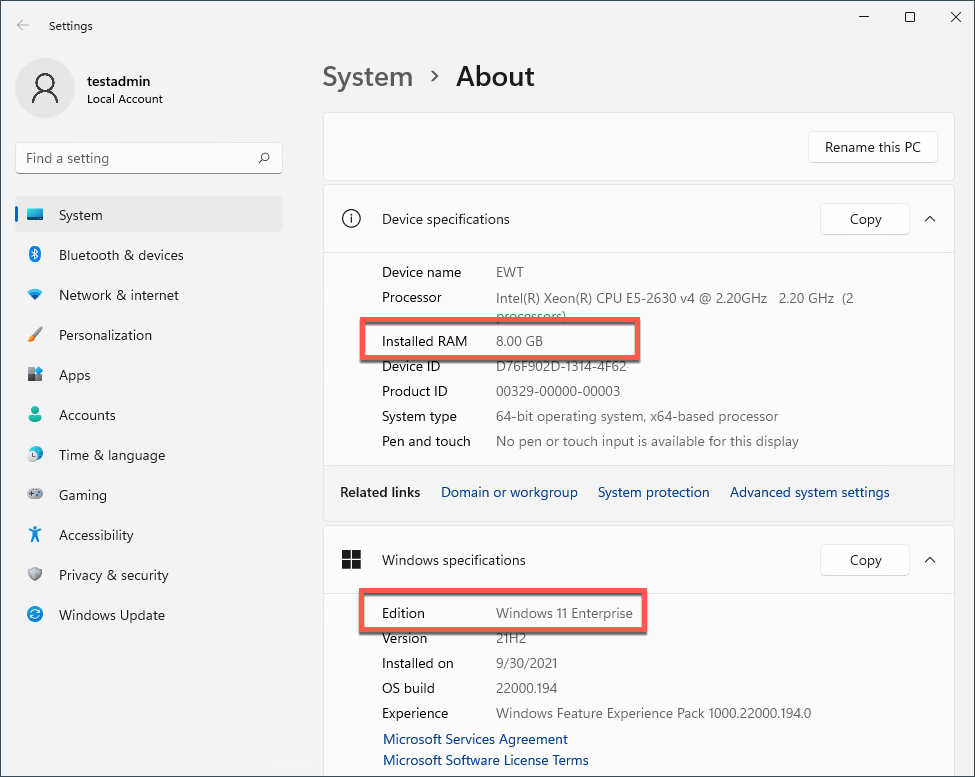Screen dimensions: 975x777
Task: Select Product ID 00329-00000-00003
Action: tap(558, 391)
